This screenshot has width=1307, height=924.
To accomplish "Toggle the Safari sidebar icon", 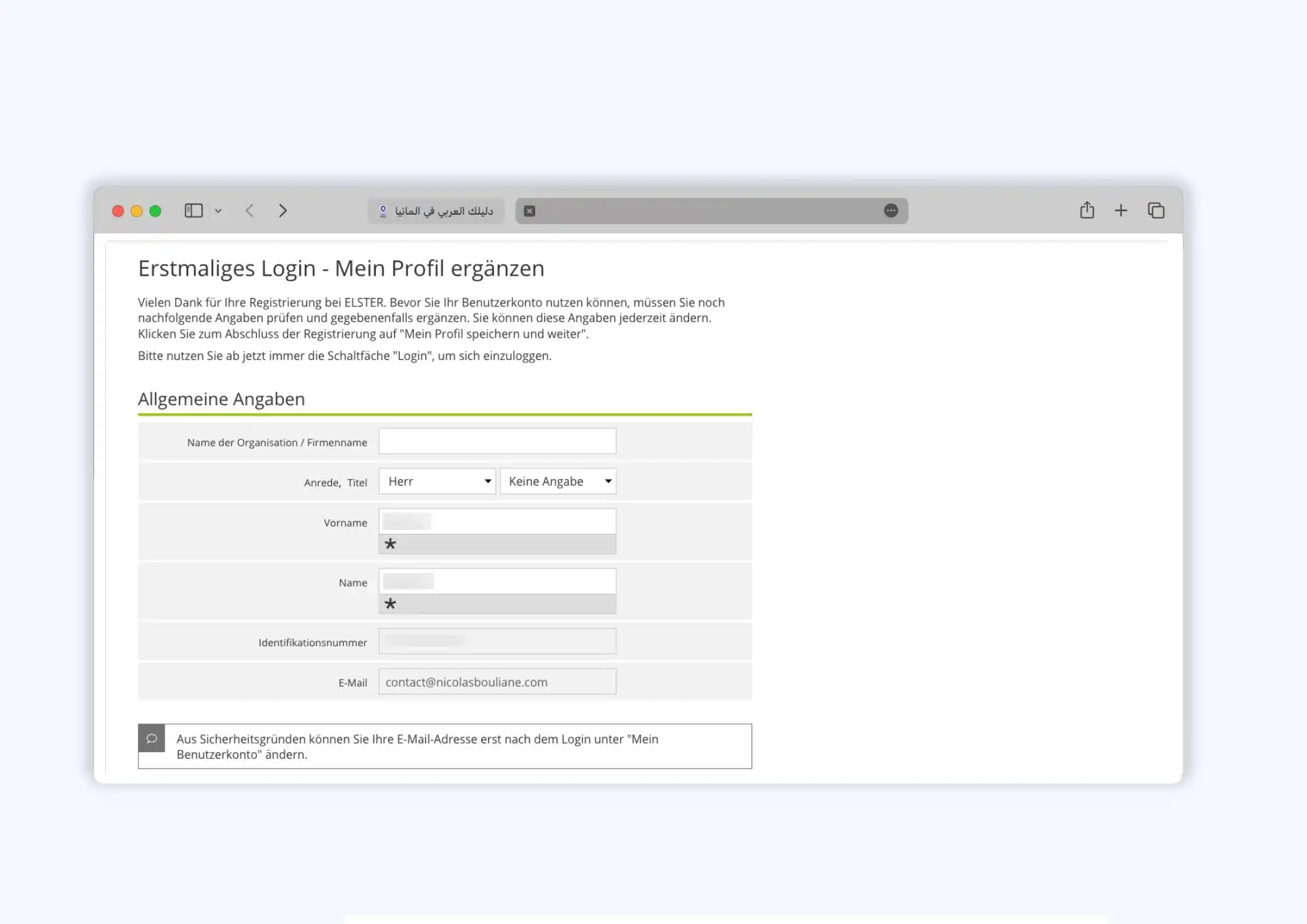I will pyautogui.click(x=193, y=210).
